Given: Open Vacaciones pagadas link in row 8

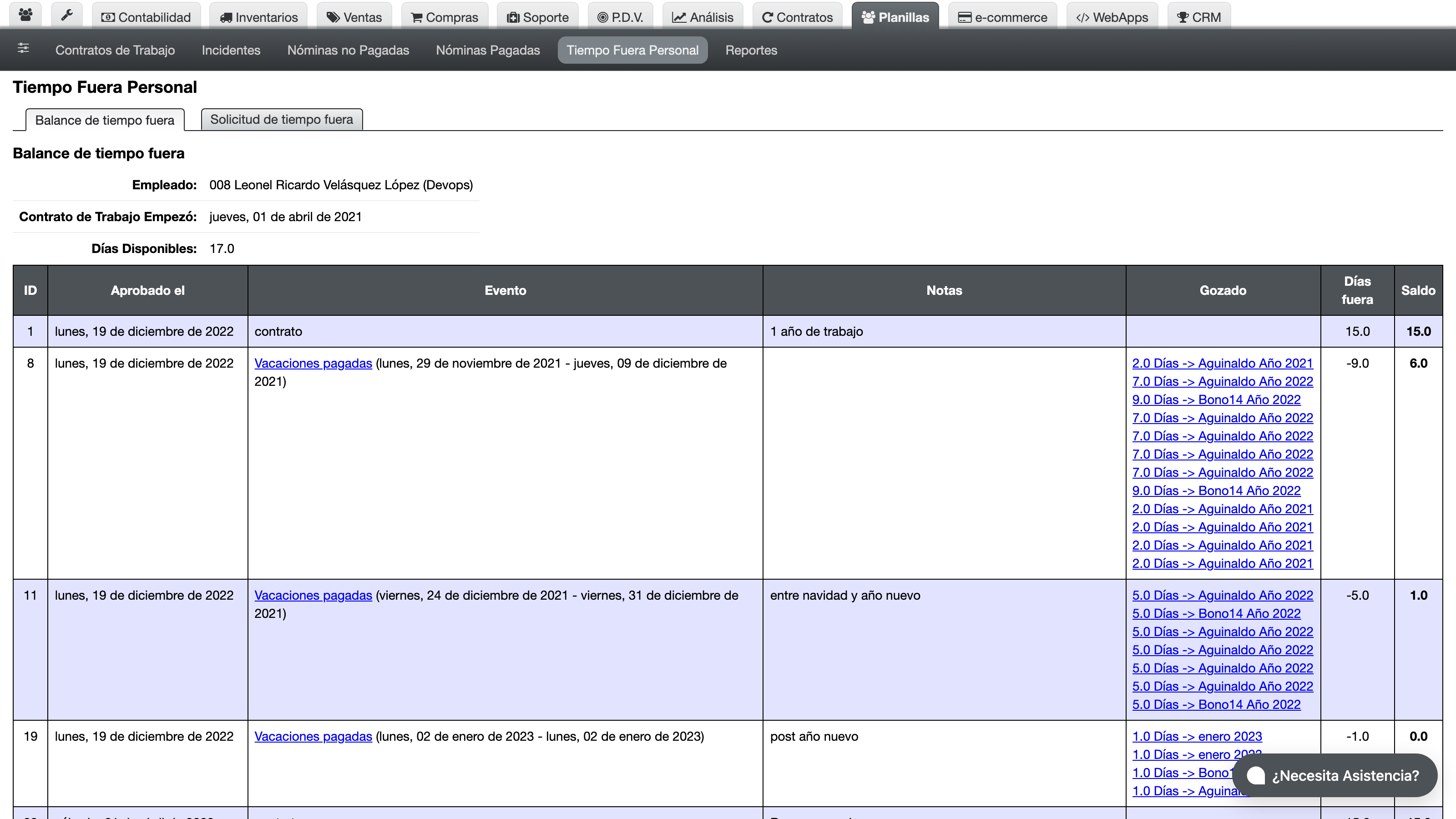Looking at the screenshot, I should point(313,364).
